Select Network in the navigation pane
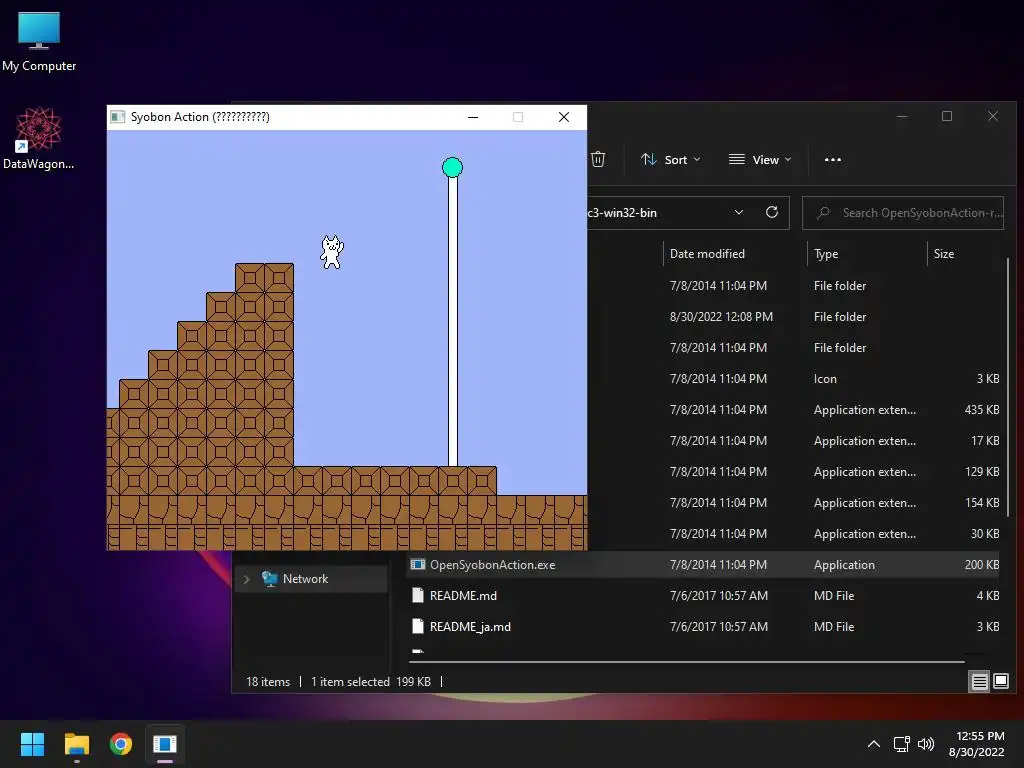 [x=312, y=579]
